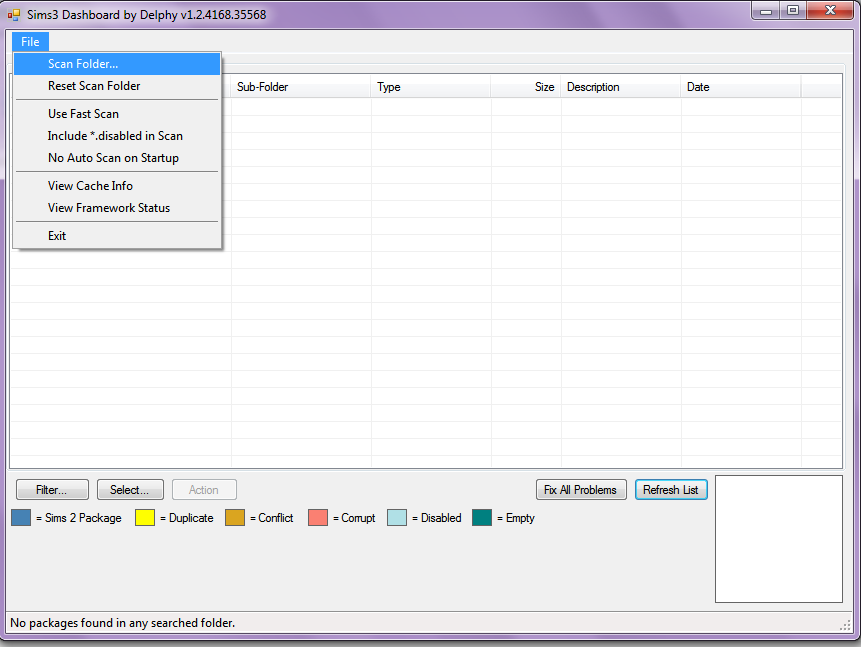
Task: Click the Sims3 Dashboard application icon
Action: pos(13,15)
